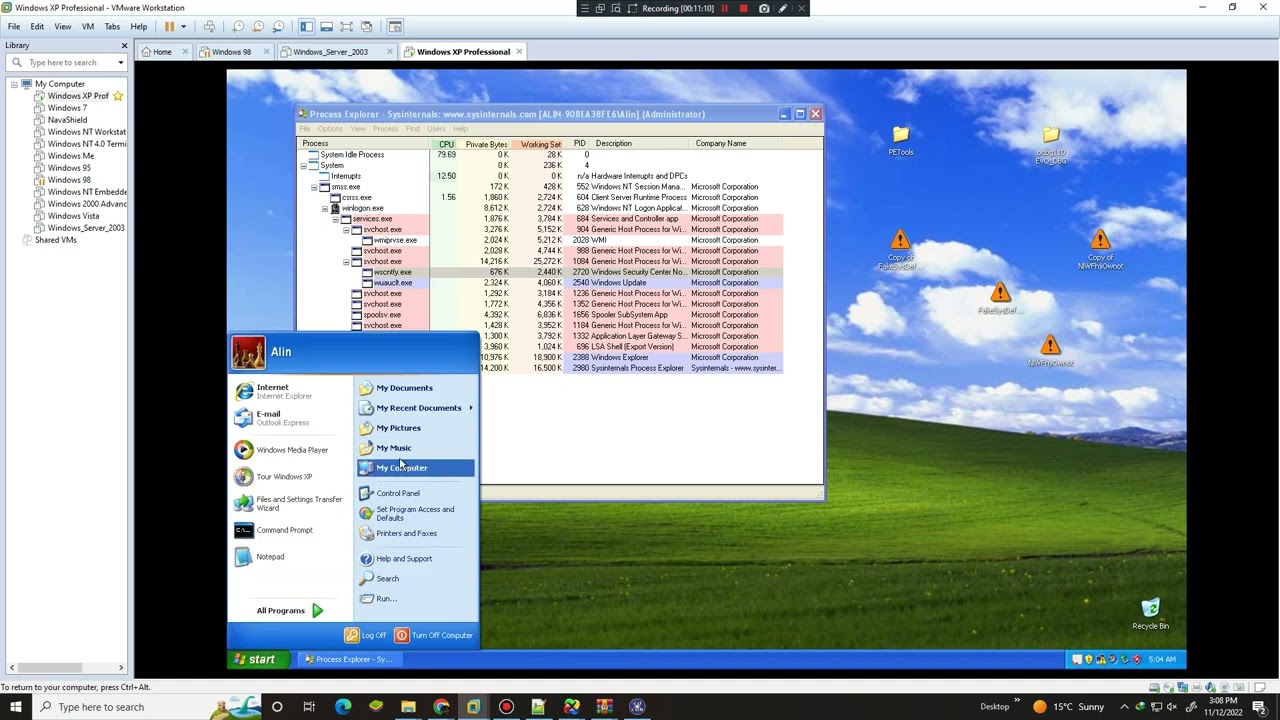Collapse the System process tree node
Screen dimensions: 1280x720
pyautogui.click(x=303, y=165)
